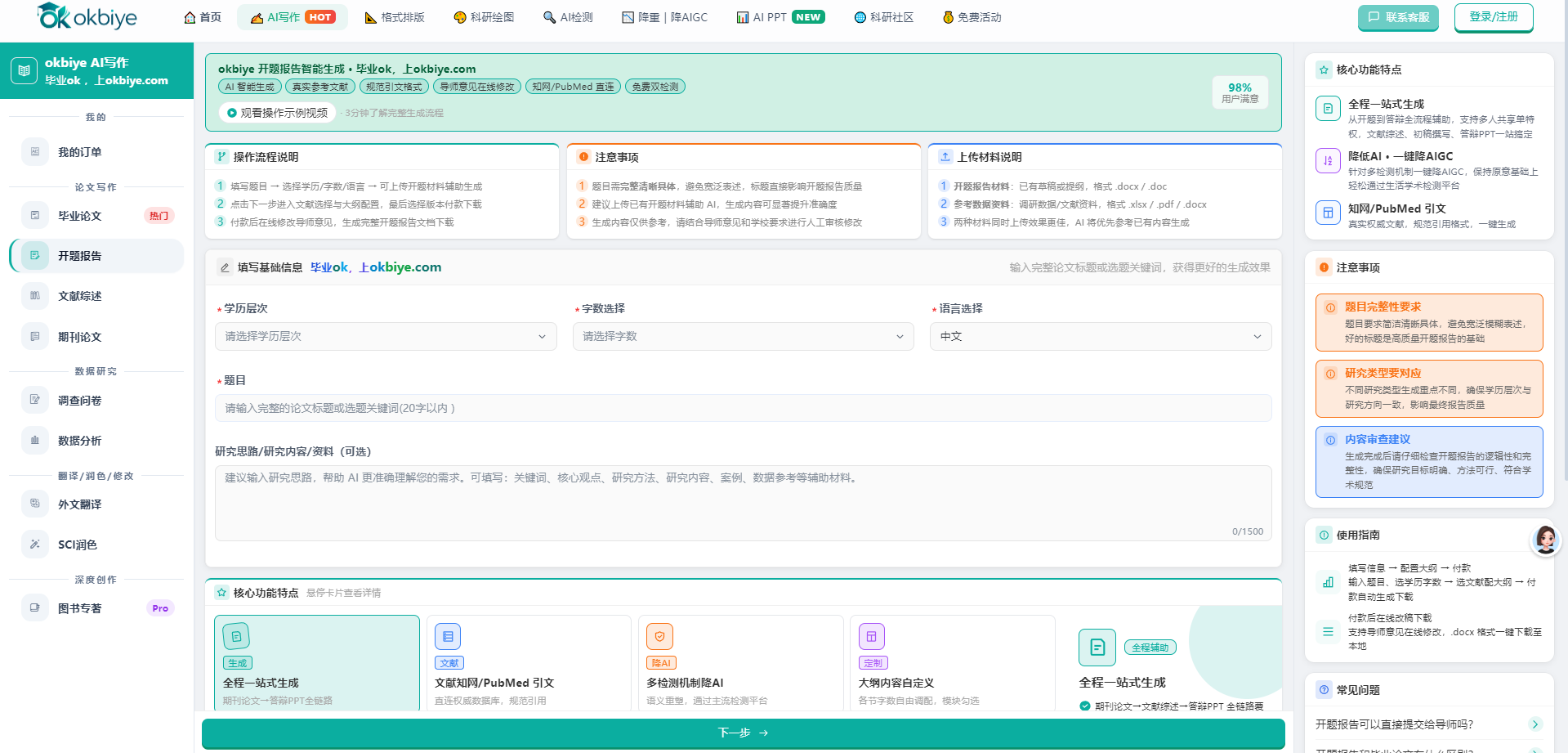Click the 全程一站式生成 feature icon in right panel
The width and height of the screenshot is (1568, 753).
(1328, 108)
